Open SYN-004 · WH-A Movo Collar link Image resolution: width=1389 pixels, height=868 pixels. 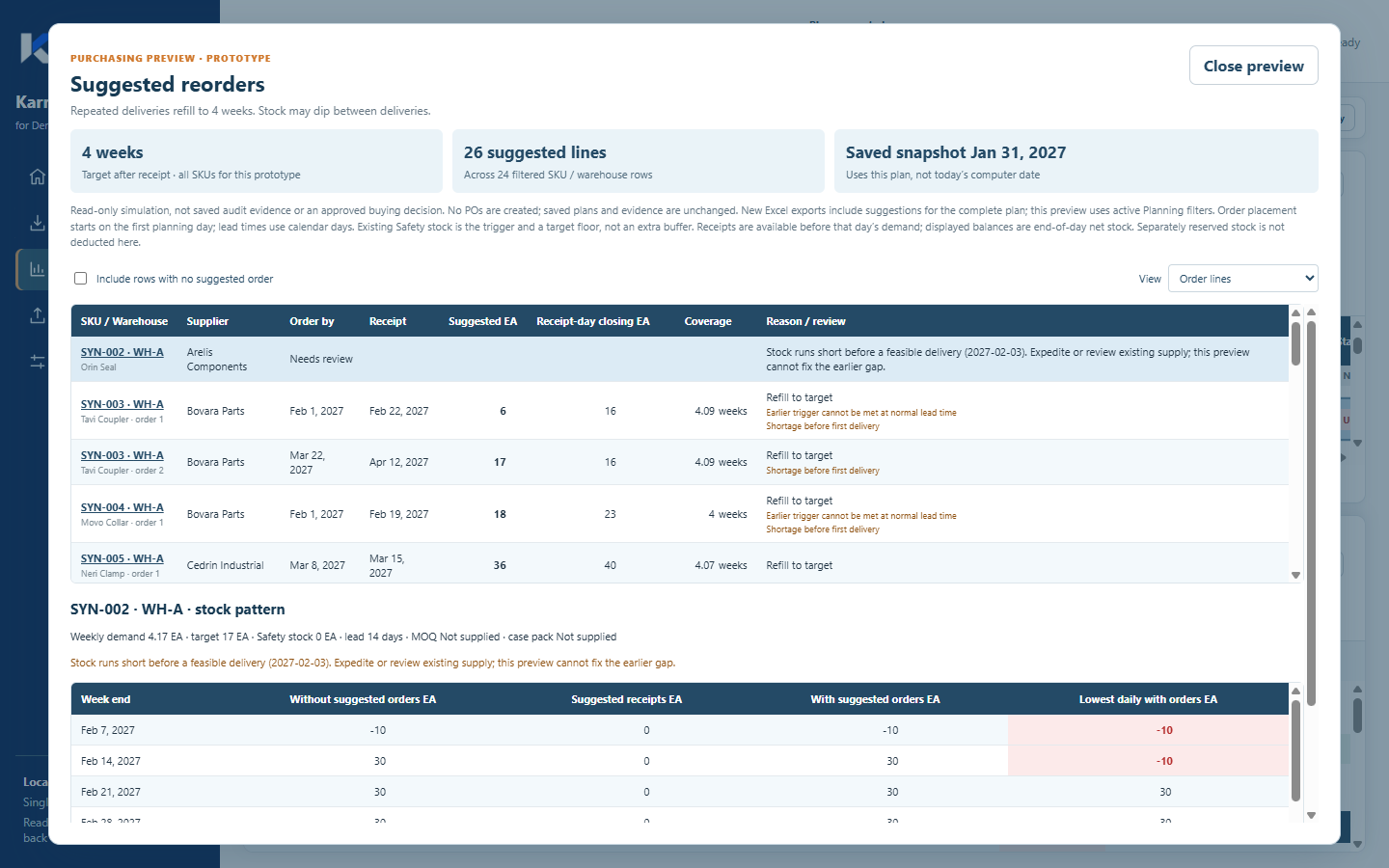pyautogui.click(x=123, y=507)
